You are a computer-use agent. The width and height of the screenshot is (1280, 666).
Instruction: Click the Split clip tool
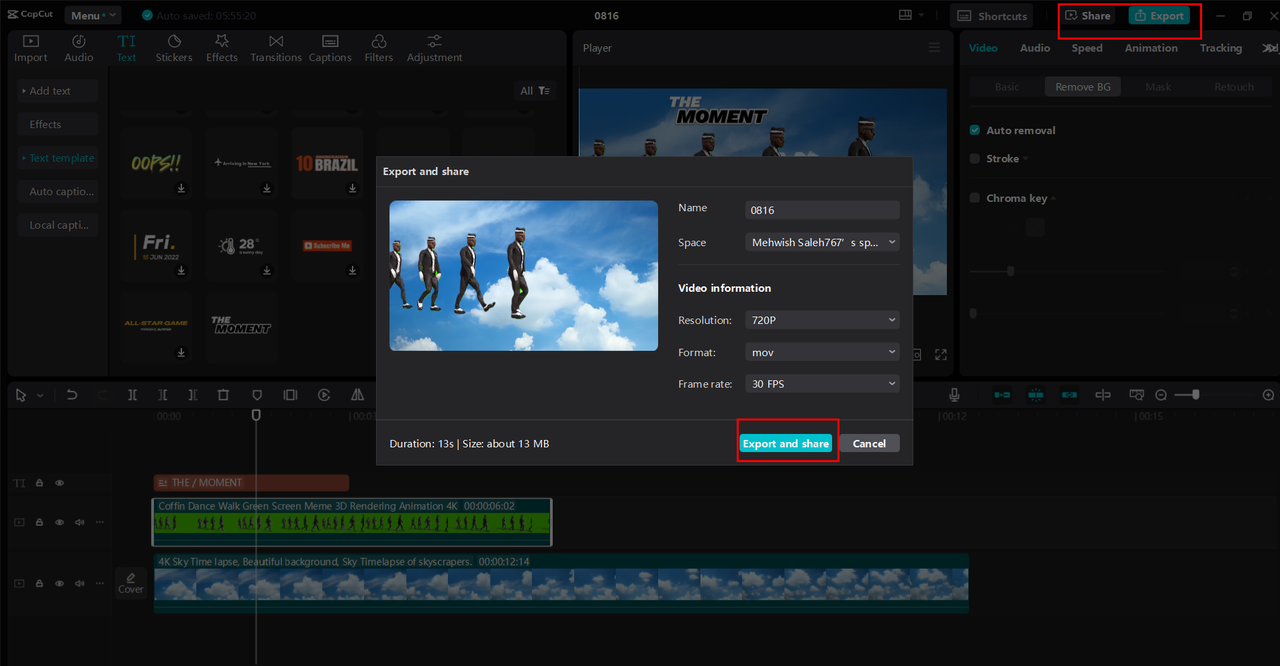tap(132, 395)
